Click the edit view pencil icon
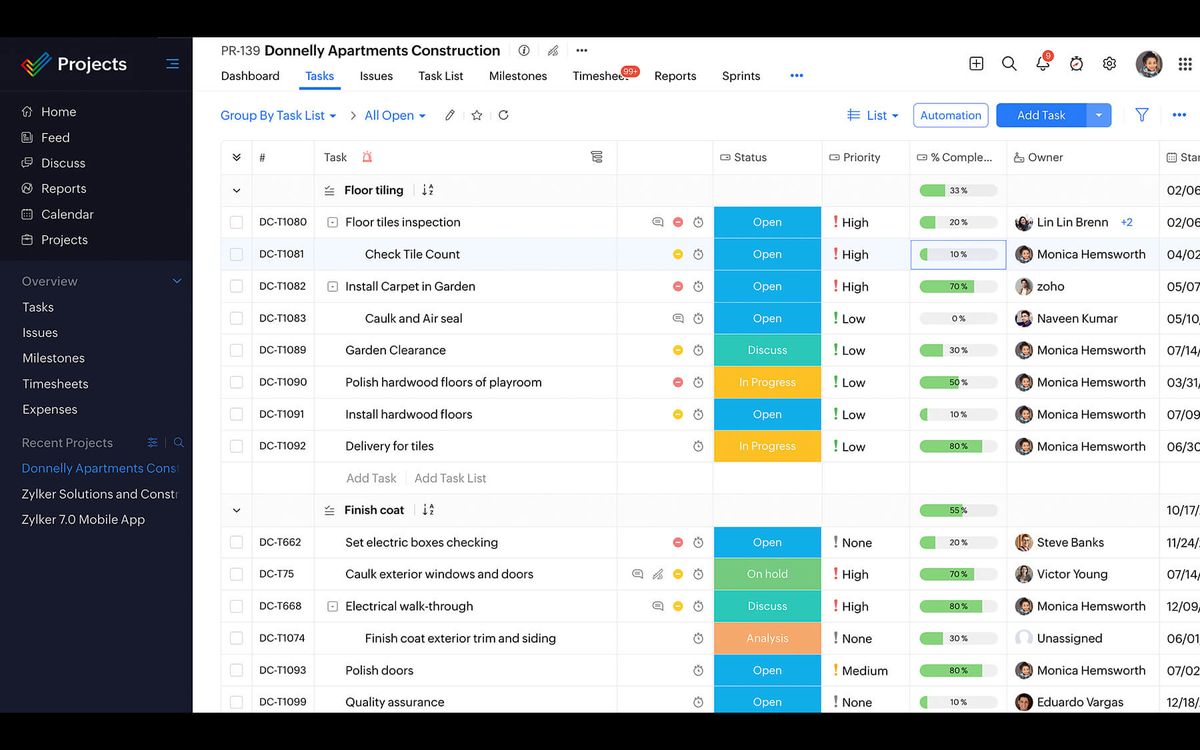The width and height of the screenshot is (1200, 750). point(450,115)
